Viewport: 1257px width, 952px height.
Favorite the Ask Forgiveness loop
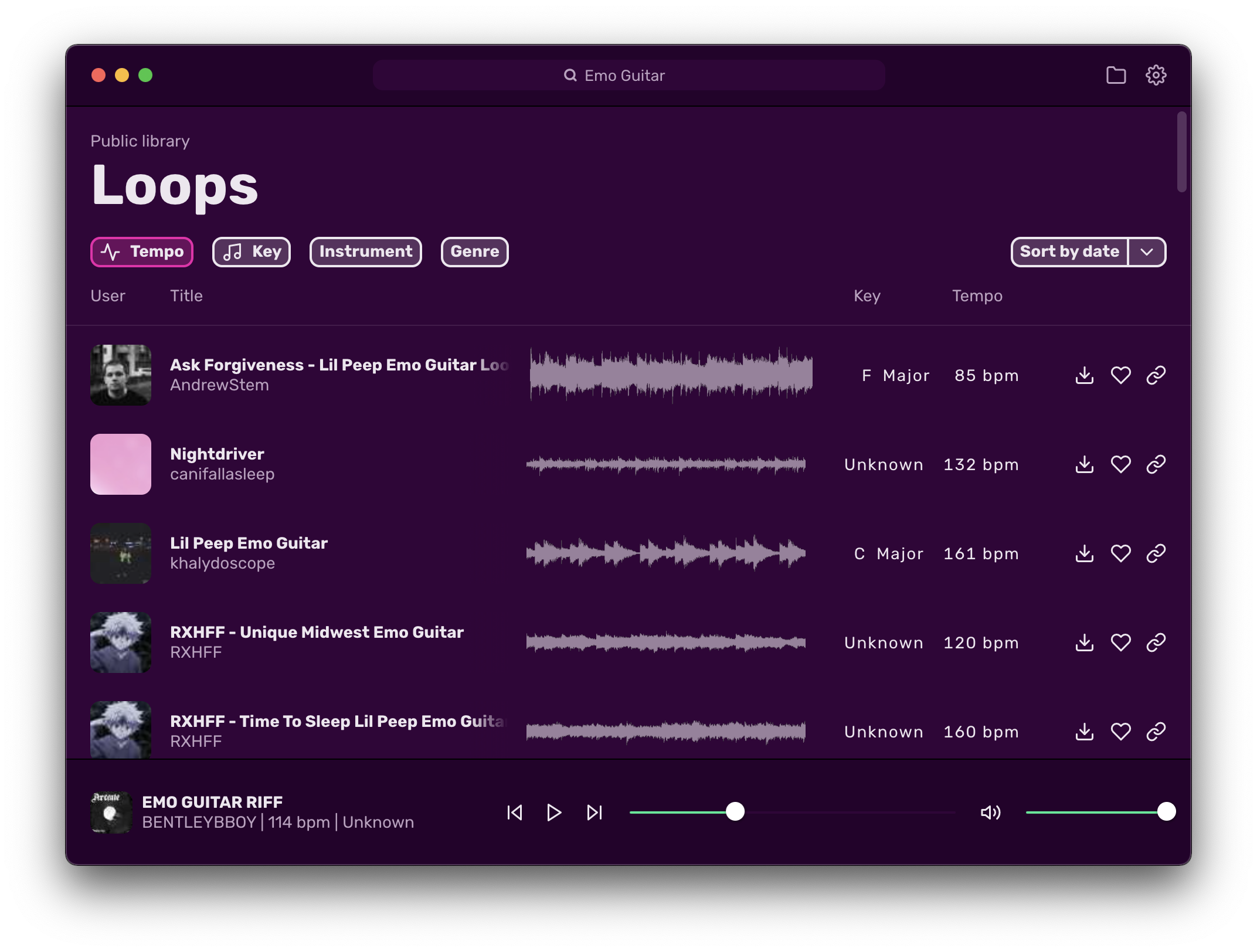1122,375
